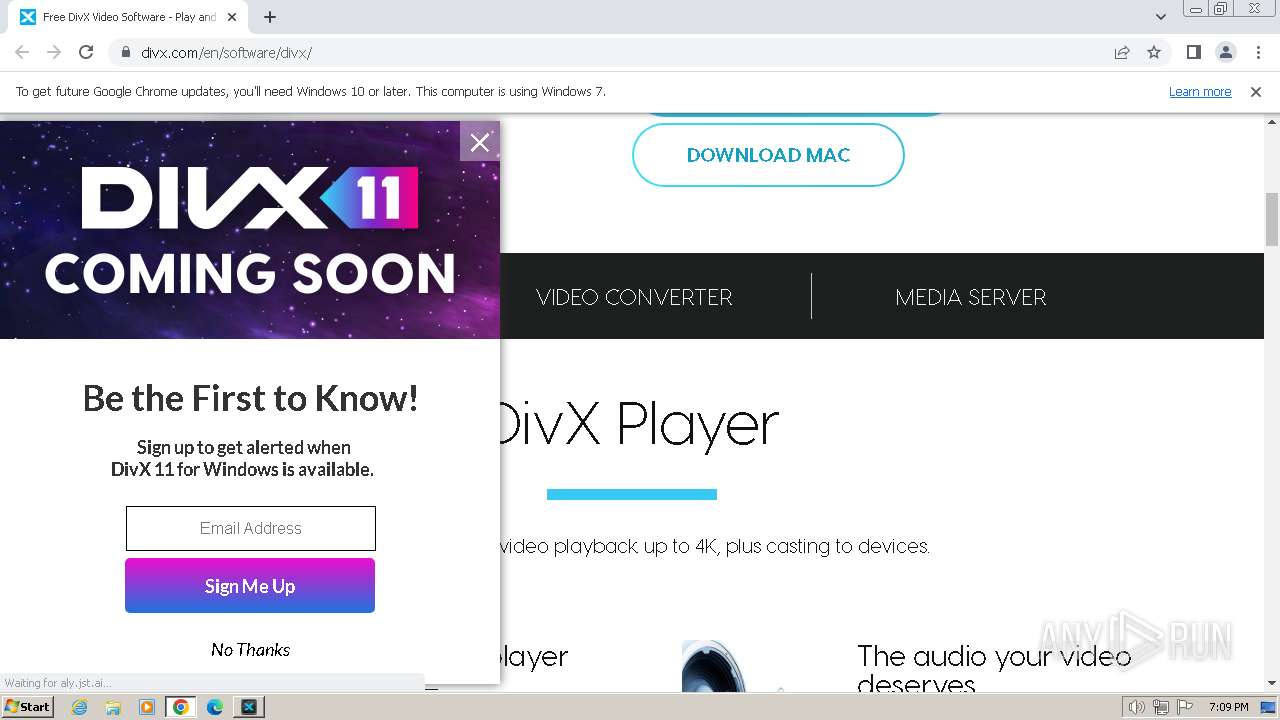
Task: Go back to the previous page
Action: click(x=22, y=53)
